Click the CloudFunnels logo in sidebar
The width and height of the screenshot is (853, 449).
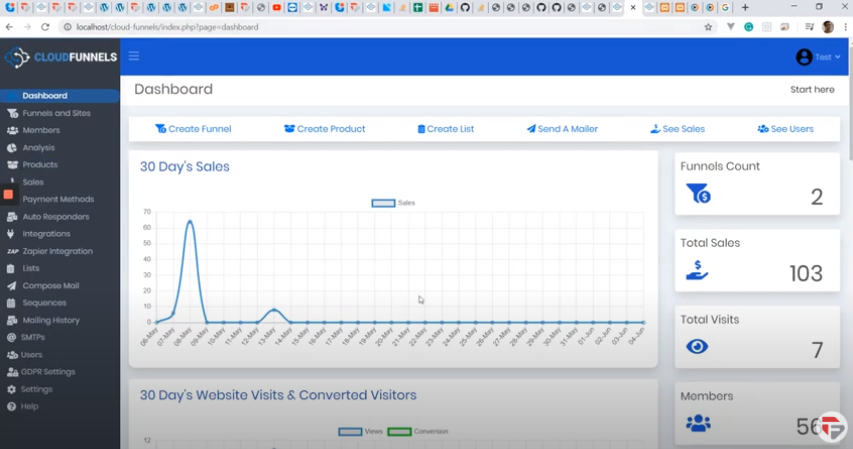coord(60,57)
